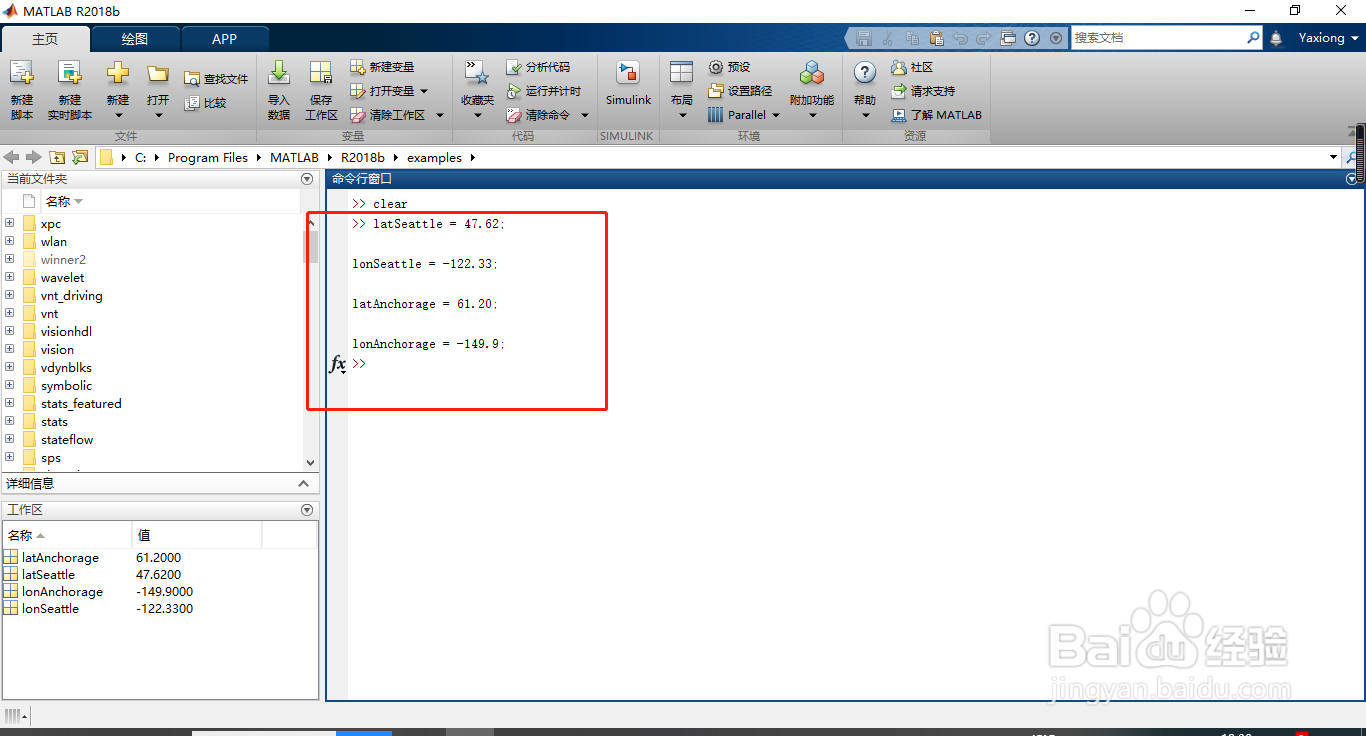Open the 布局 layout dropdown

(x=682, y=115)
